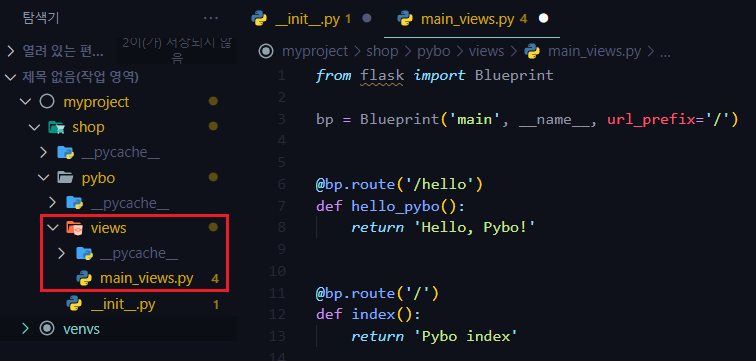Select the main_views.py editor tab
This screenshot has height=361, width=756.
click(472, 19)
